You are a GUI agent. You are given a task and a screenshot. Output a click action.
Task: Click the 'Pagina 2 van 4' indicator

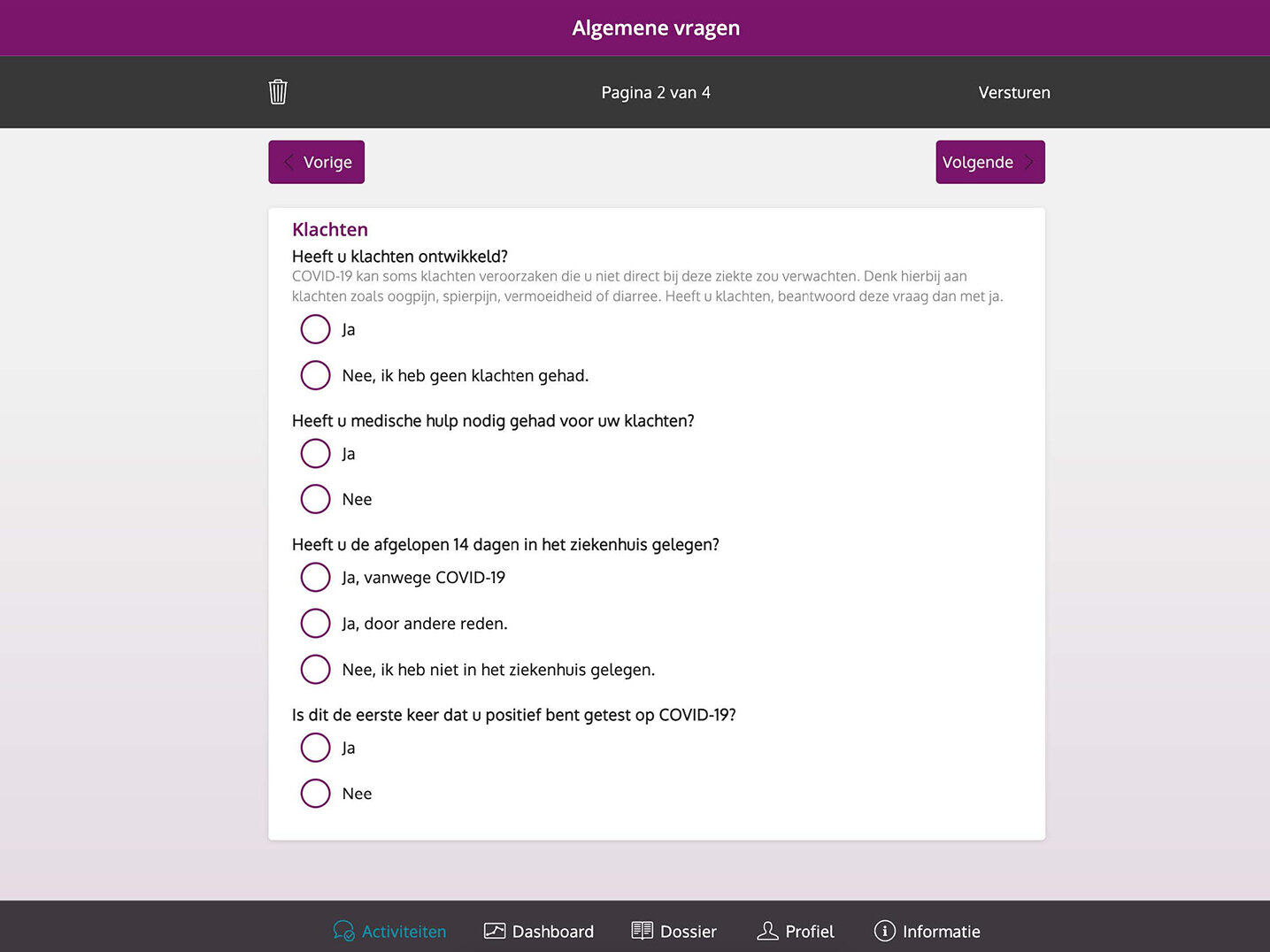pyautogui.click(x=656, y=92)
